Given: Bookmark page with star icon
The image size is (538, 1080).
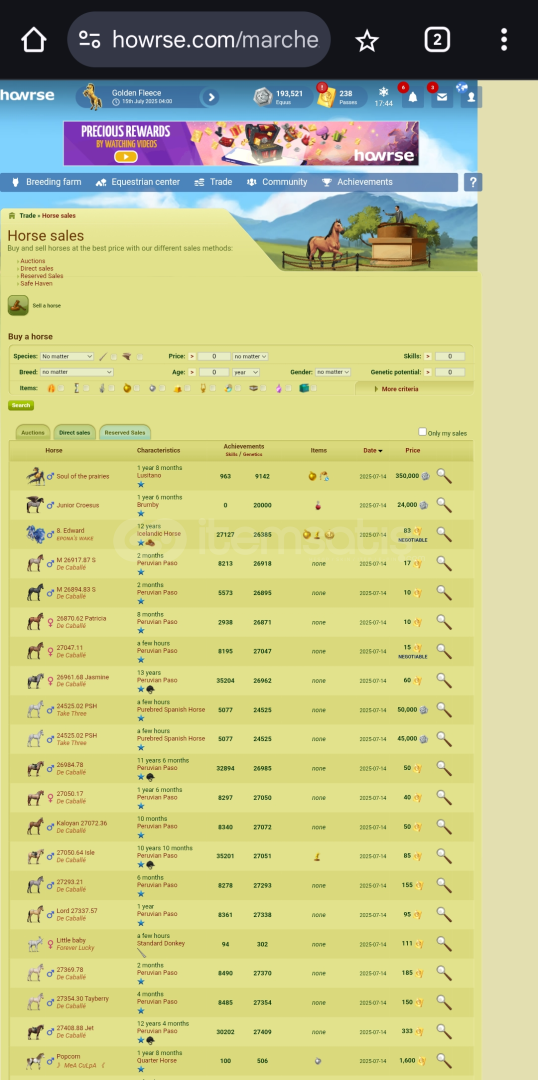Looking at the screenshot, I should tap(366, 40).
